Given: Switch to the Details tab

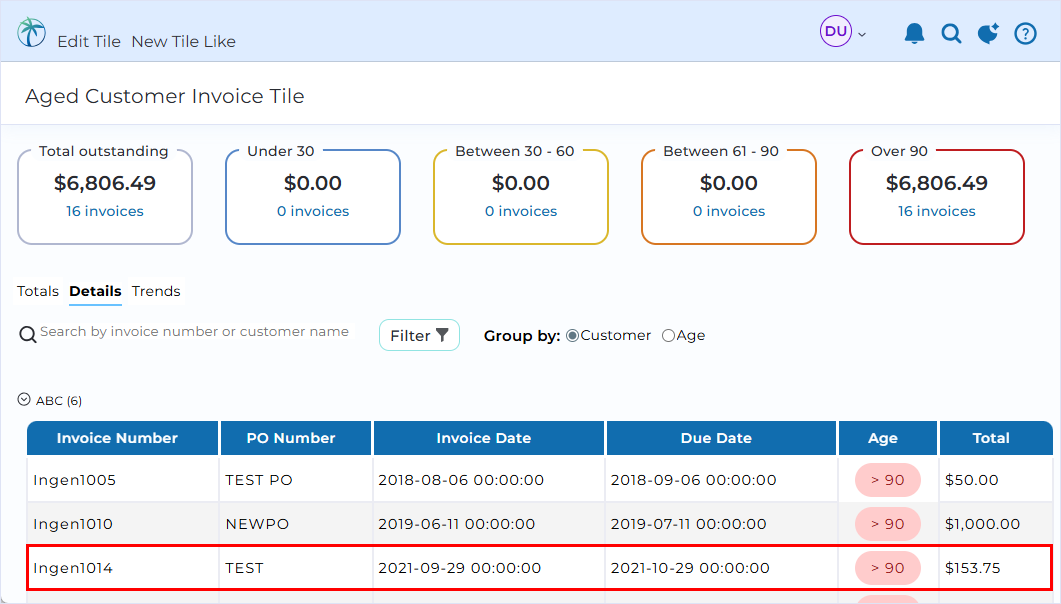Looking at the screenshot, I should (95, 291).
